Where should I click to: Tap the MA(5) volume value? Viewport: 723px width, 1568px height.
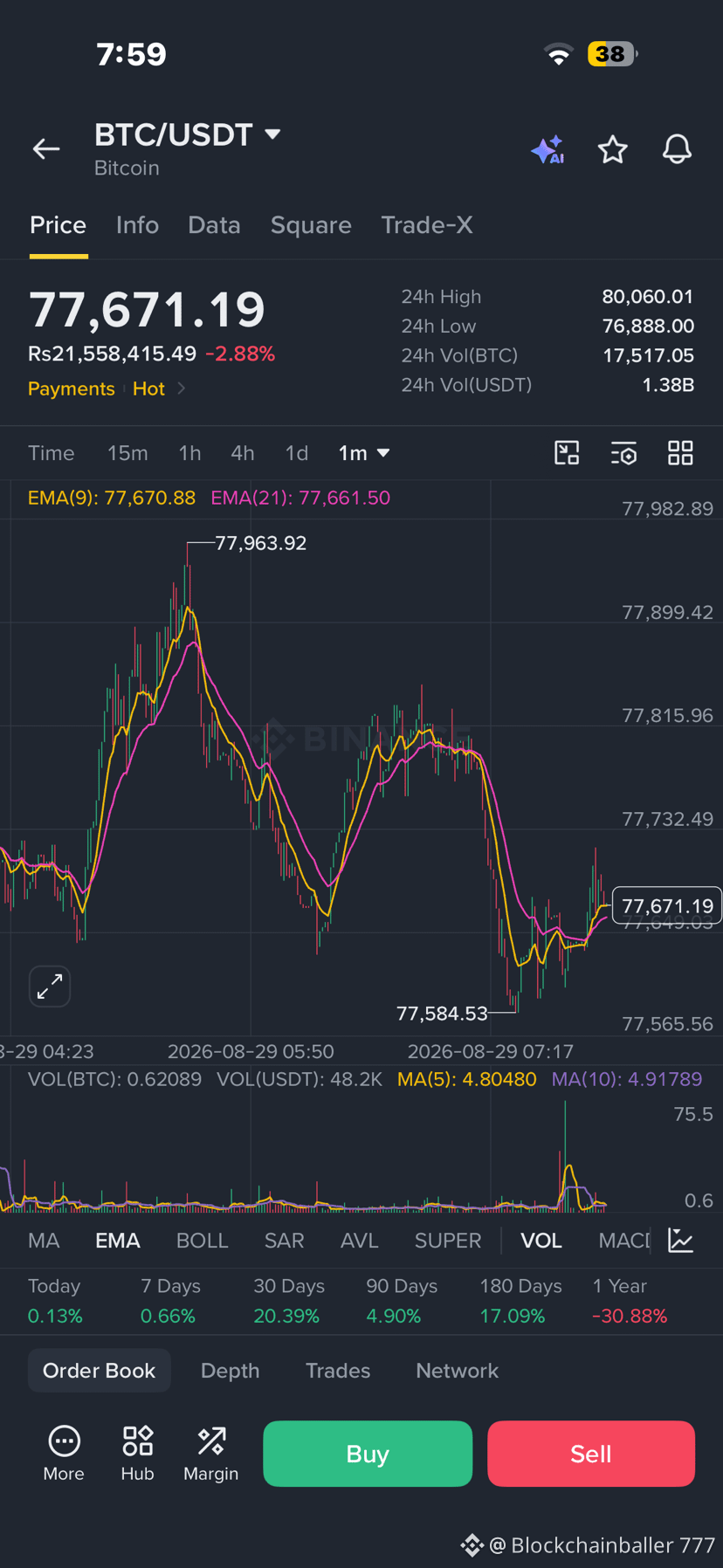pyautogui.click(x=466, y=1079)
